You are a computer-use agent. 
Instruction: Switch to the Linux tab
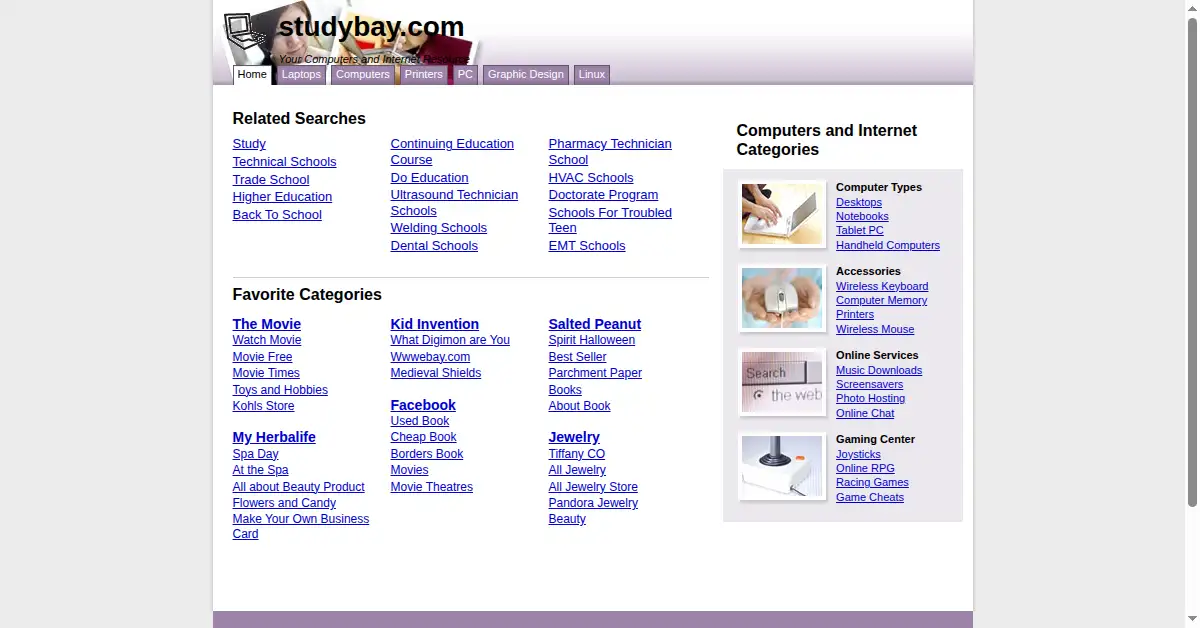pos(592,75)
